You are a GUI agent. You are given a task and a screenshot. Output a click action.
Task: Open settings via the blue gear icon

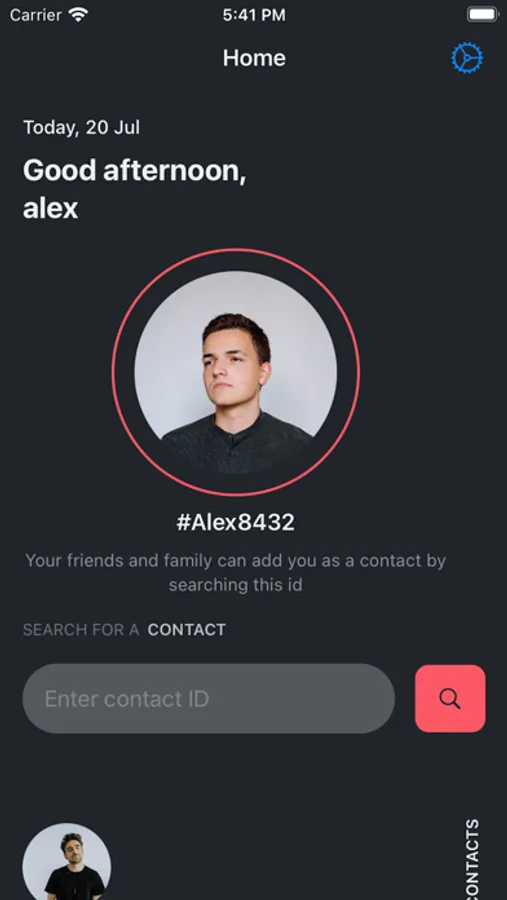point(467,58)
